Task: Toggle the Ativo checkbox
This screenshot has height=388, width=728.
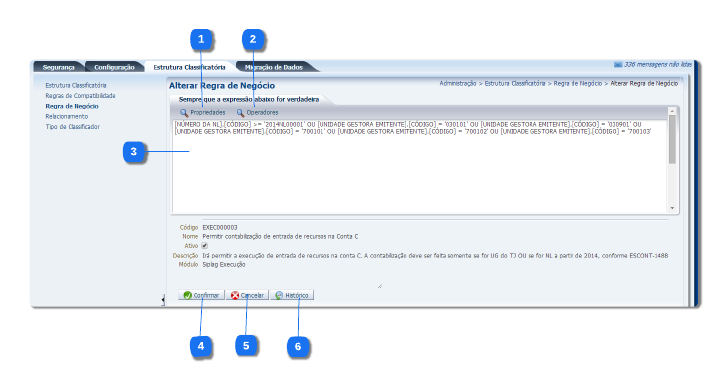Action: [x=205, y=246]
